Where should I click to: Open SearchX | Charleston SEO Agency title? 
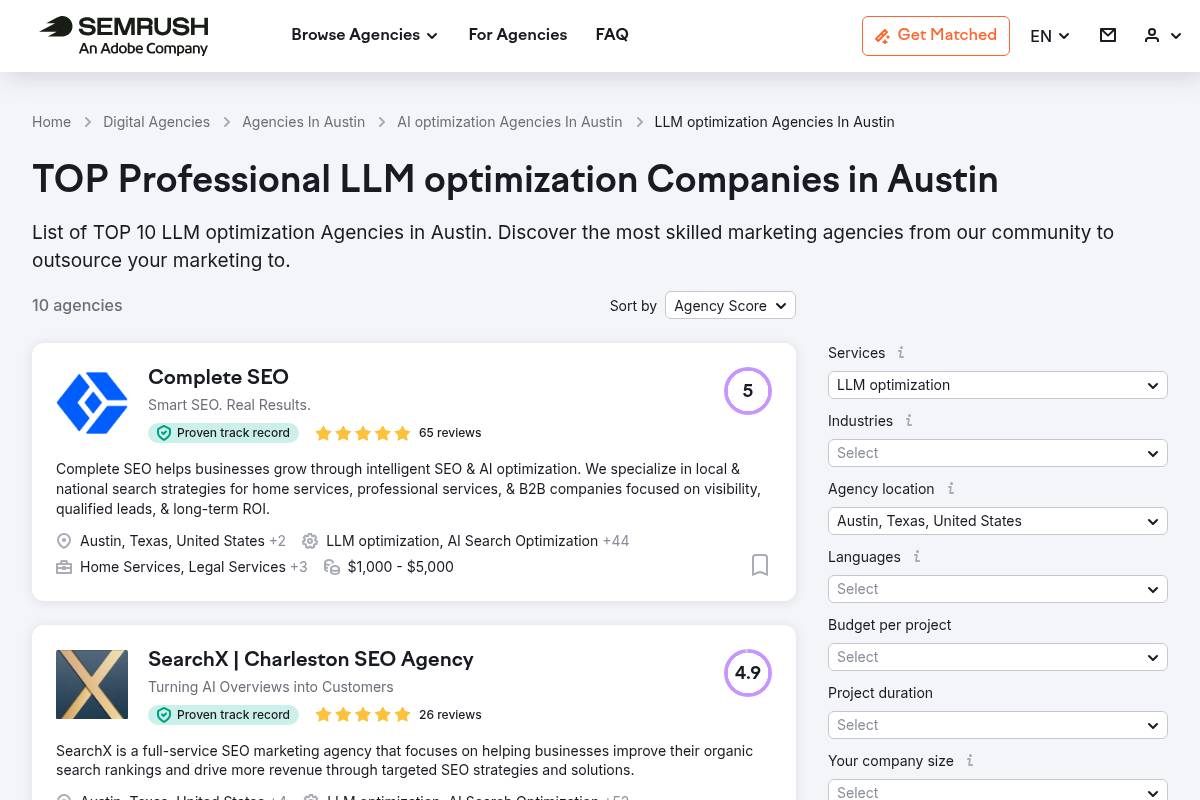point(311,659)
